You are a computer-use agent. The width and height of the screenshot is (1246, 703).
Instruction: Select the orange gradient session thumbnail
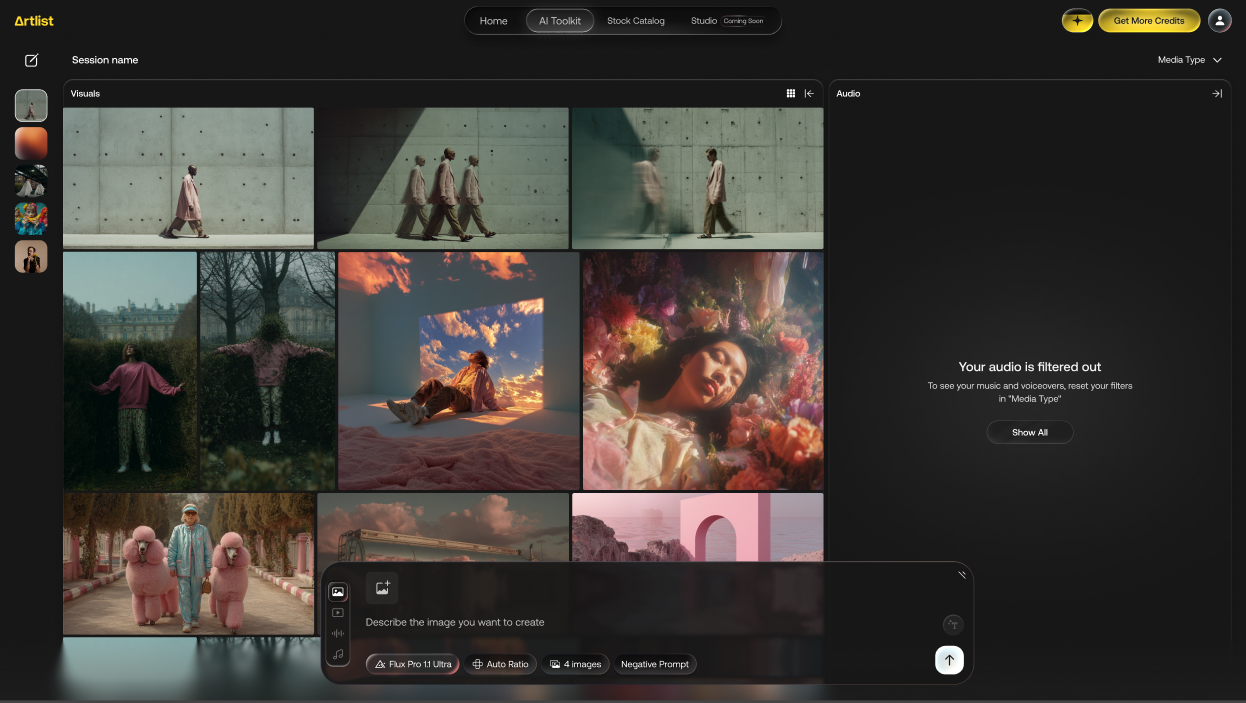(31, 143)
